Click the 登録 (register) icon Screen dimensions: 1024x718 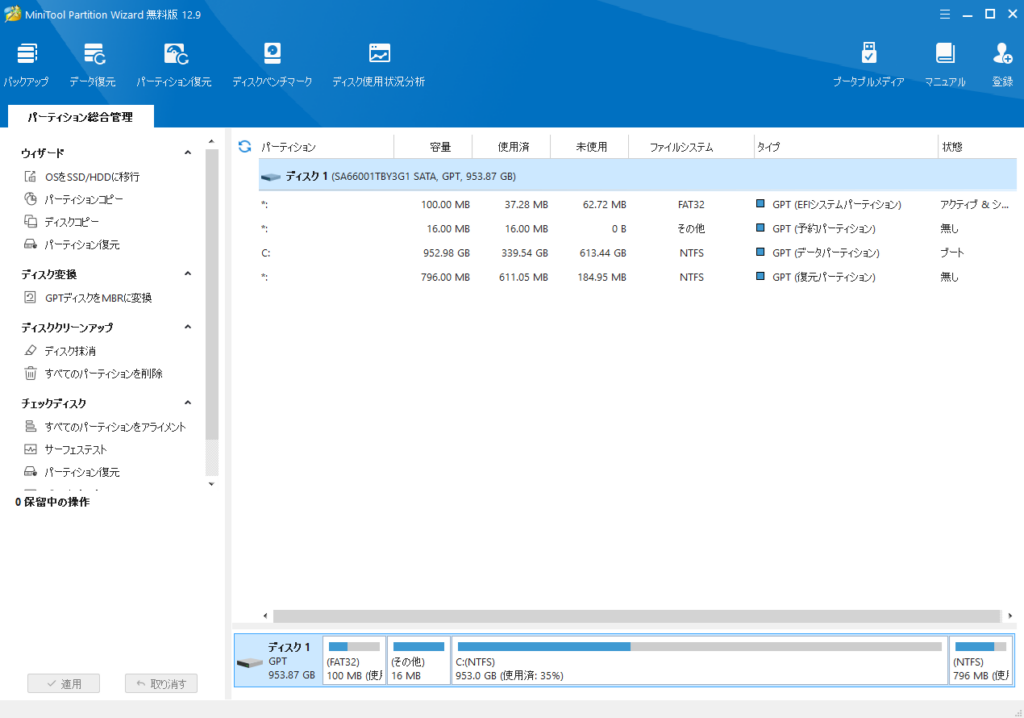click(x=1002, y=65)
